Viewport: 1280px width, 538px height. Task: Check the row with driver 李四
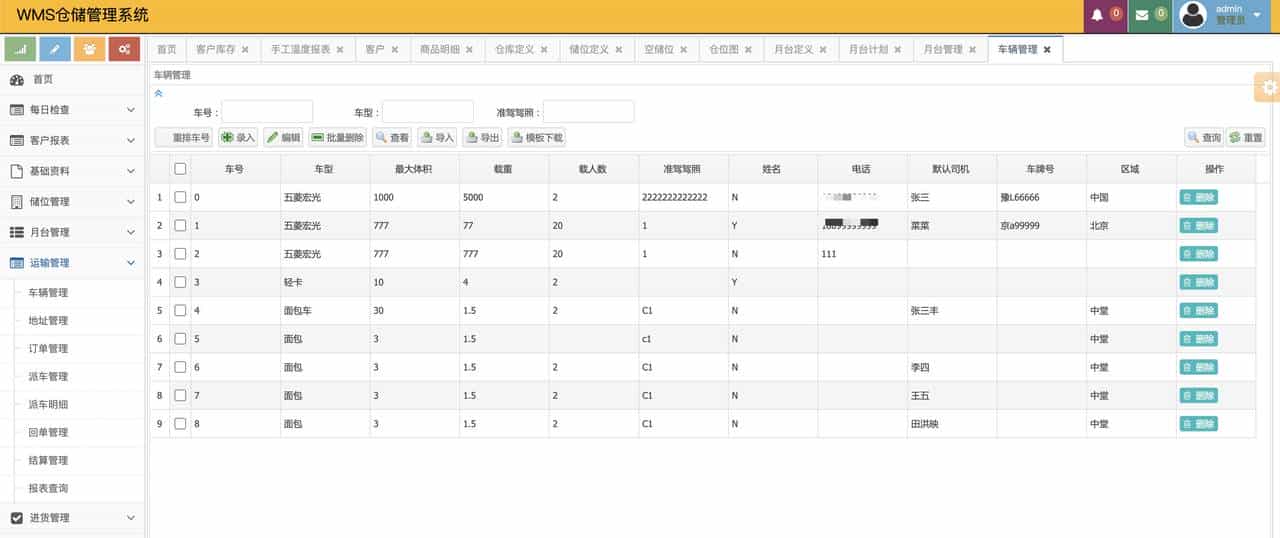[180, 367]
